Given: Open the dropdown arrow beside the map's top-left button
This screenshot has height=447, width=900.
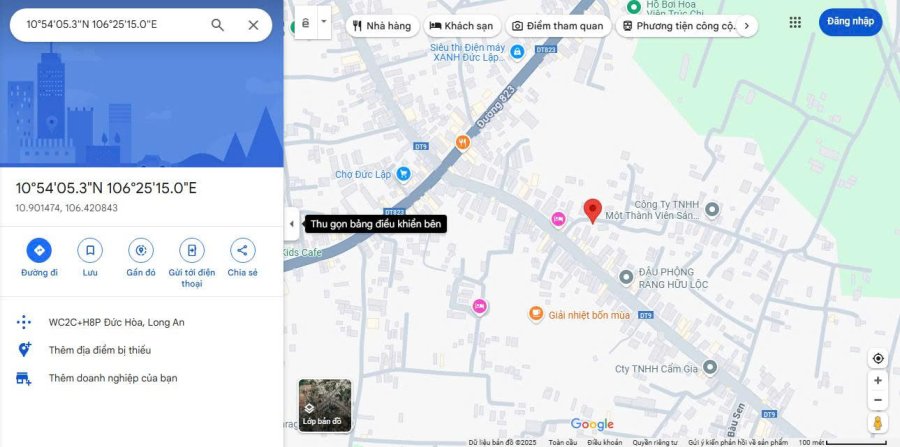Looking at the screenshot, I should [324, 23].
